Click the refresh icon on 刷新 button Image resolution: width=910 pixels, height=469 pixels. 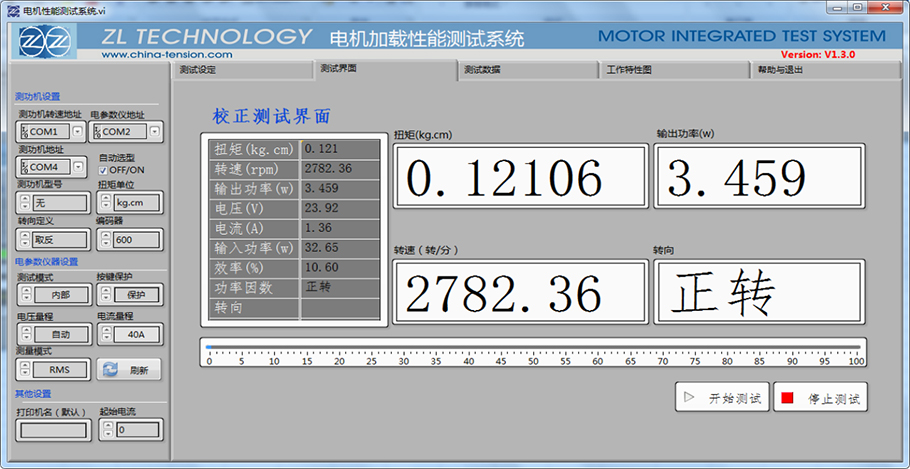(x=110, y=369)
